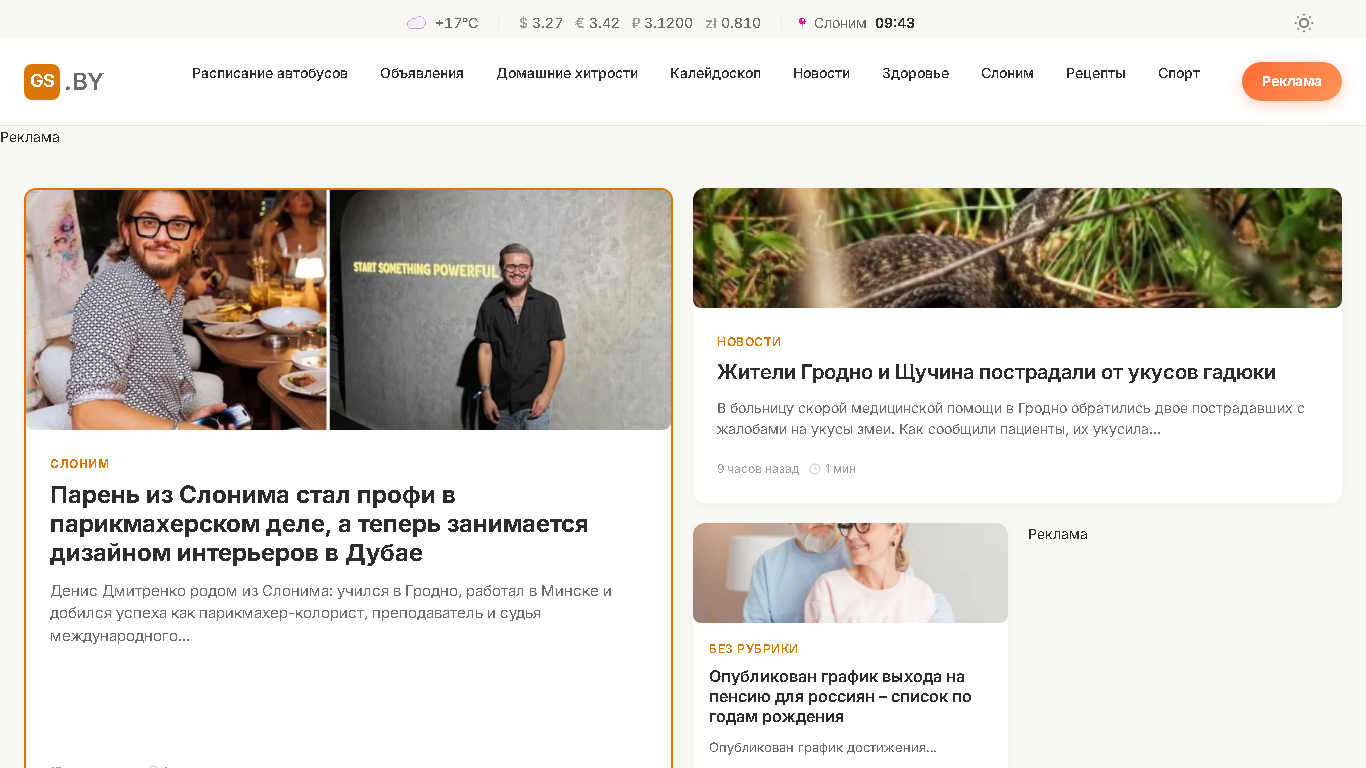Open the headline about гадюки bites
Image resolution: width=1366 pixels, height=768 pixels.
996,372
